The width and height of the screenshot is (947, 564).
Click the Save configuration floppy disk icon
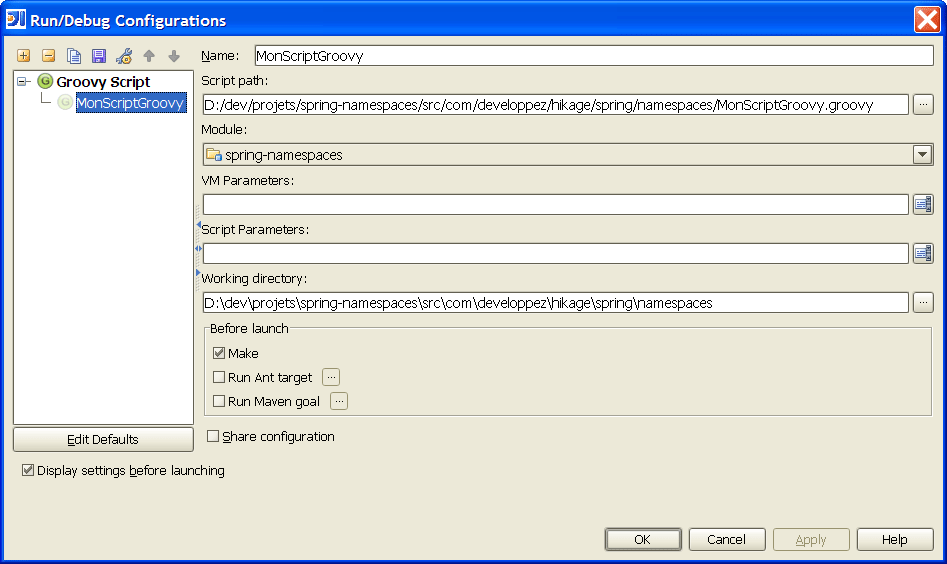[x=99, y=56]
